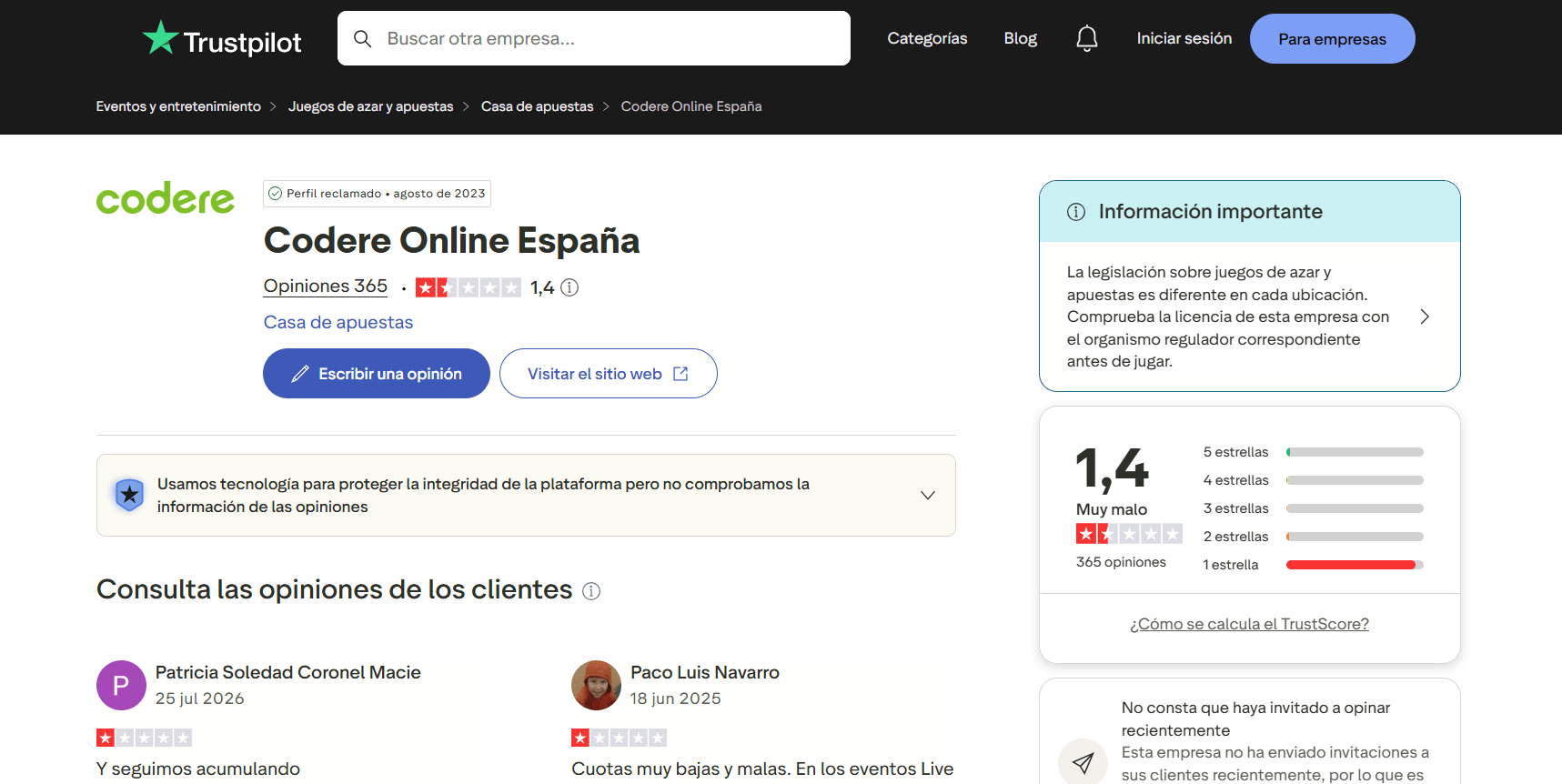Click the verified profile checkmark icon

(275, 194)
